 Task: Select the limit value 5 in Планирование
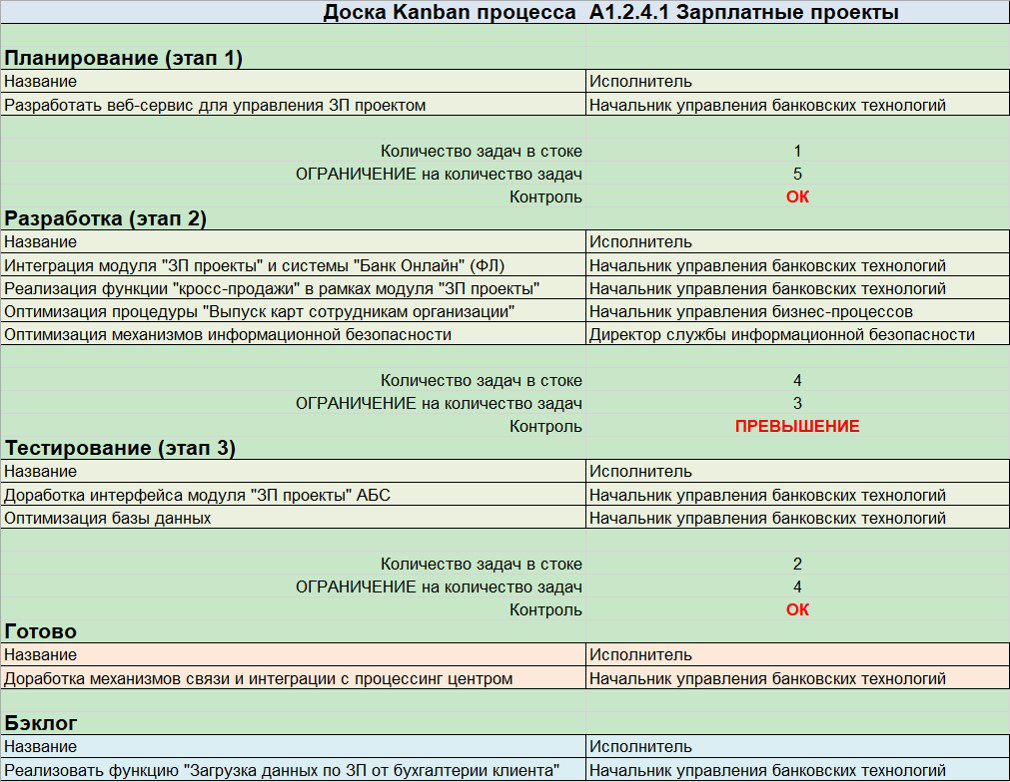(797, 174)
